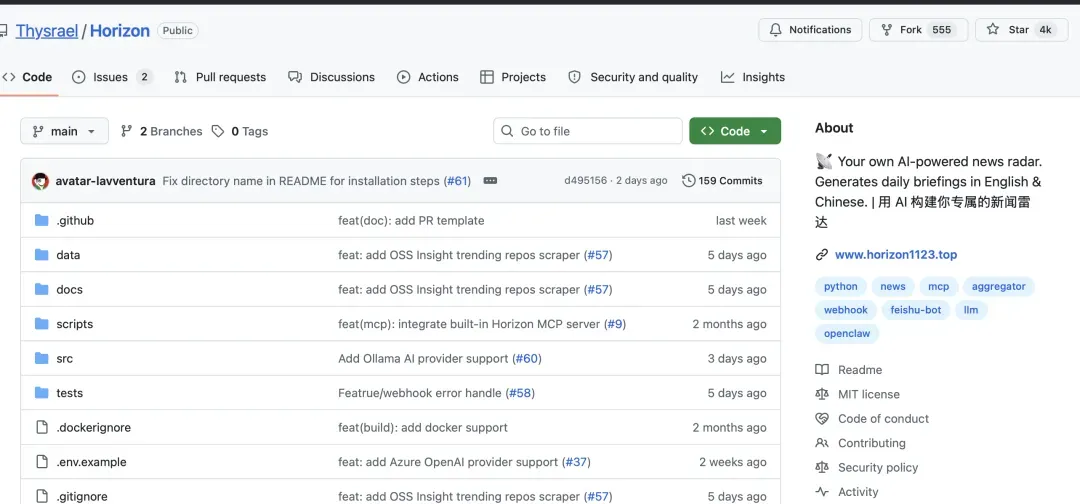
Task: Open the .dockerignore file
Action: 94,428
